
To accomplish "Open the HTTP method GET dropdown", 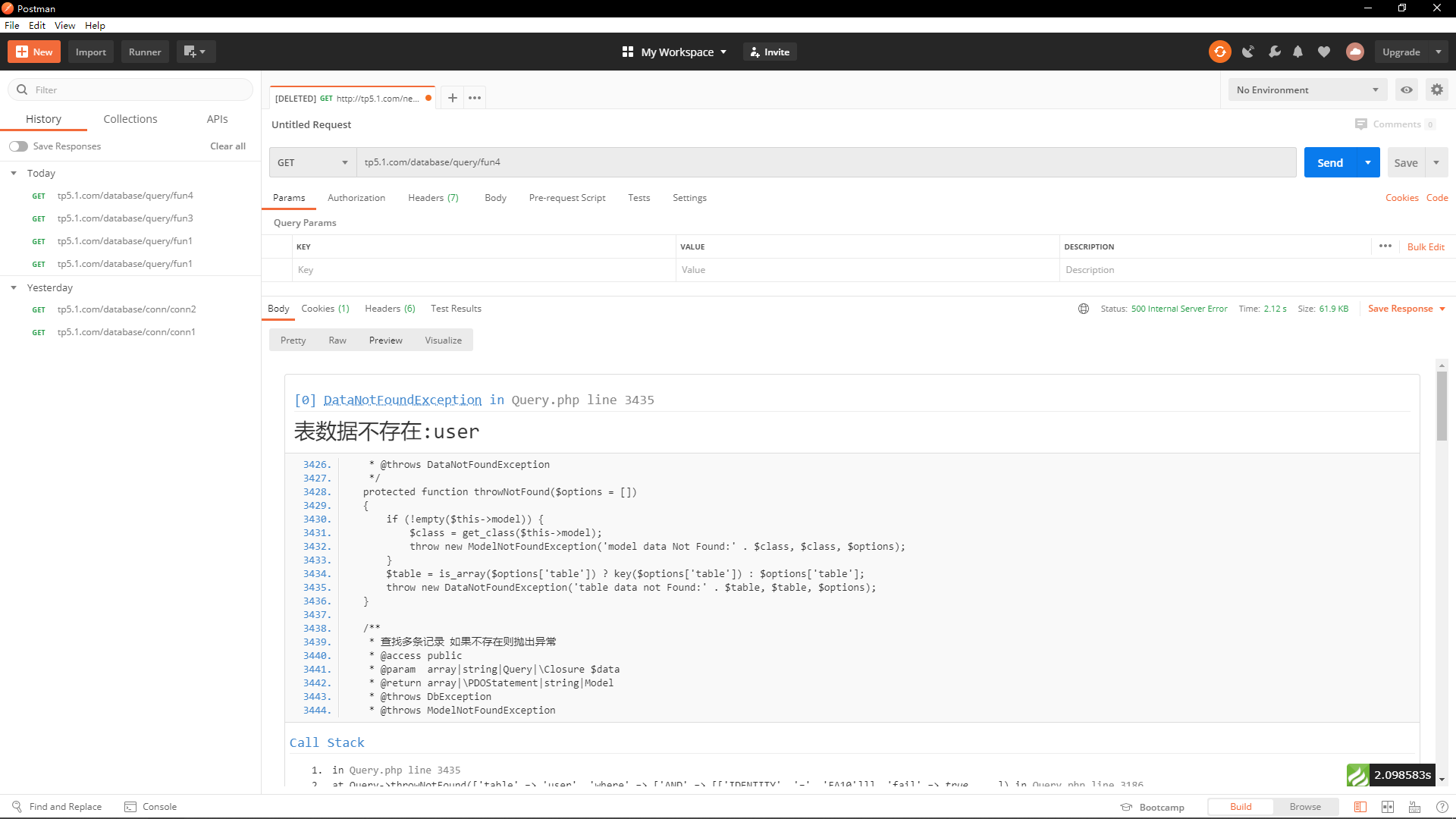I will click(312, 162).
